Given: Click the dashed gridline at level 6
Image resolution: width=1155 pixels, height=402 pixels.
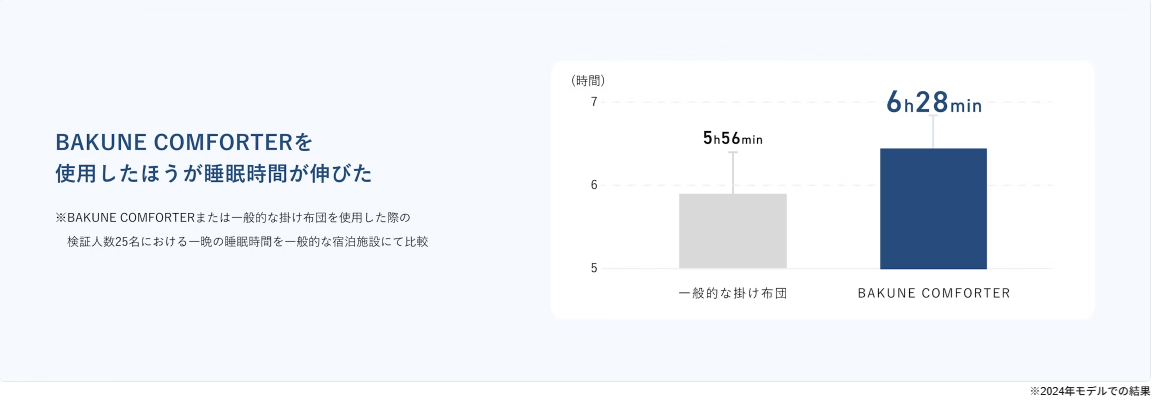Looking at the screenshot, I should [x=830, y=185].
